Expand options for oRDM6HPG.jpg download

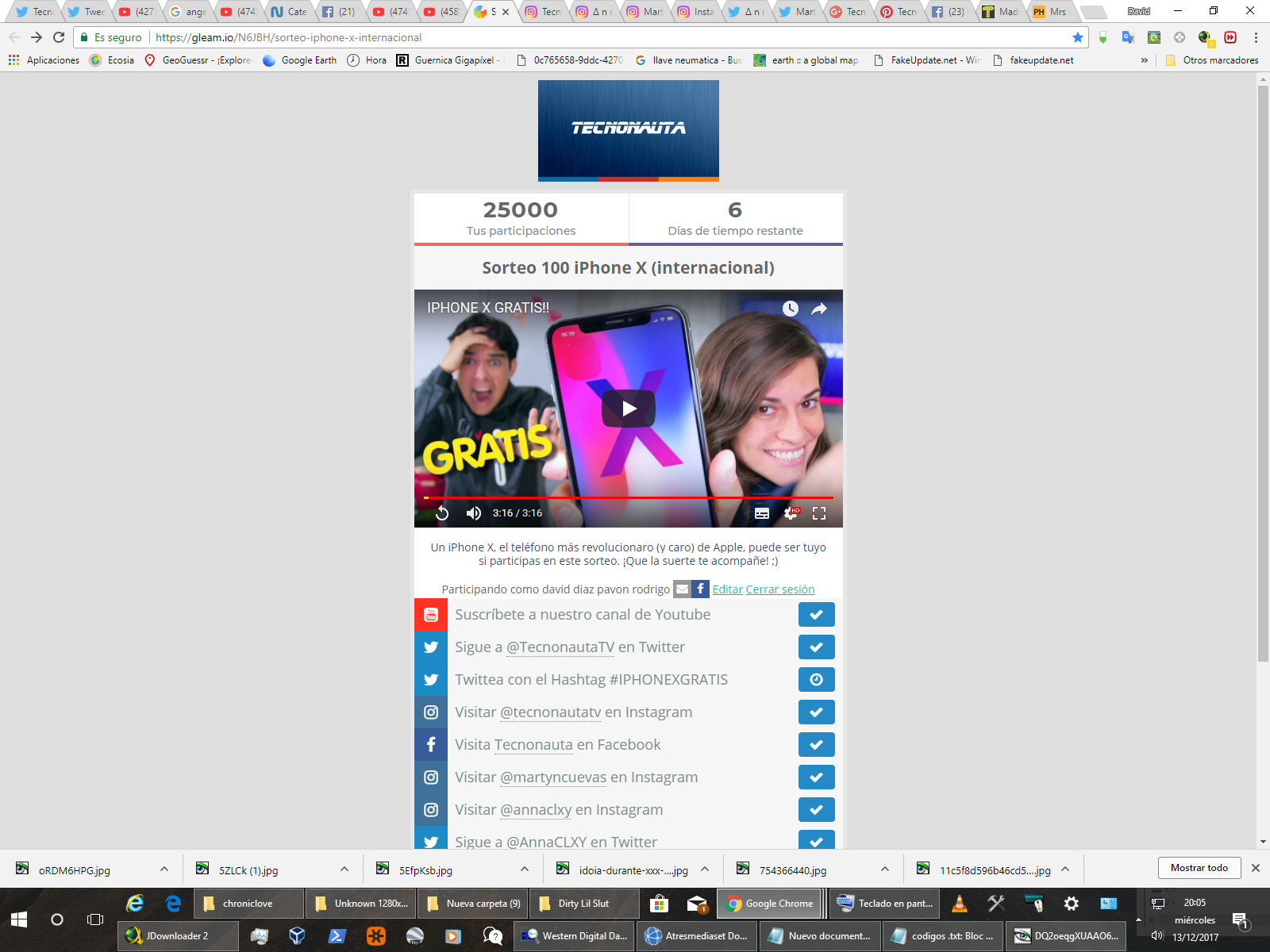tap(164, 869)
